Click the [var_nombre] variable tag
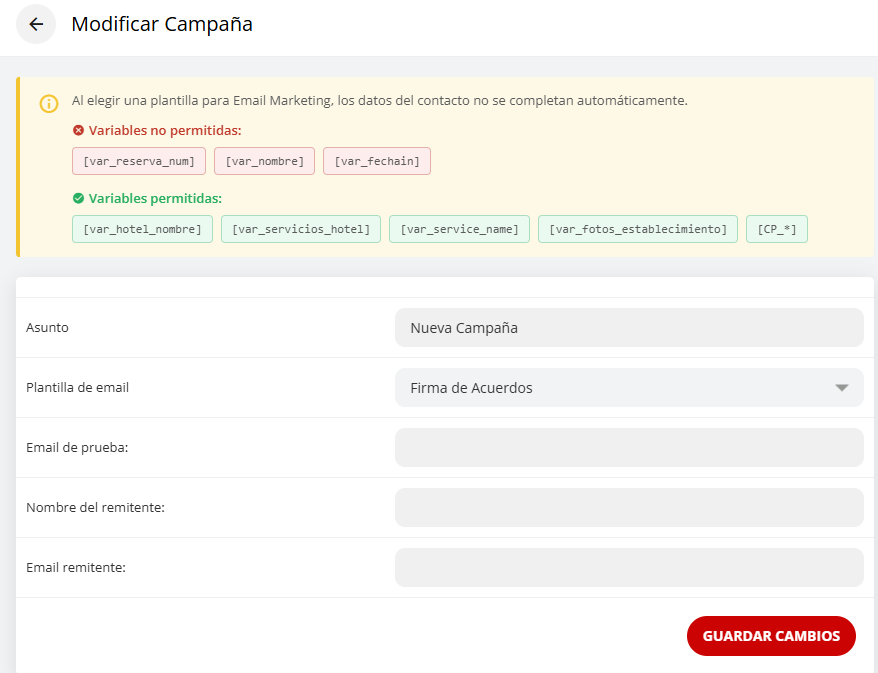This screenshot has height=673, width=878. pos(265,161)
